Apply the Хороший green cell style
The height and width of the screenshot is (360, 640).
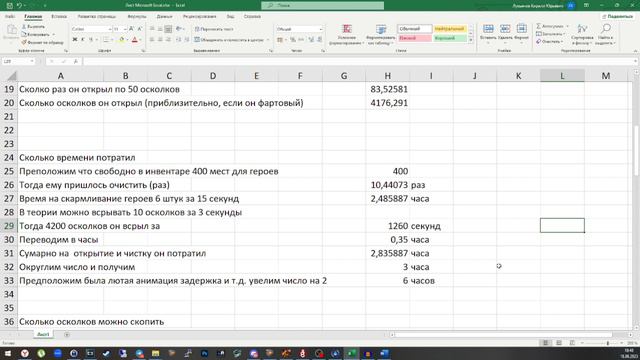click(450, 38)
